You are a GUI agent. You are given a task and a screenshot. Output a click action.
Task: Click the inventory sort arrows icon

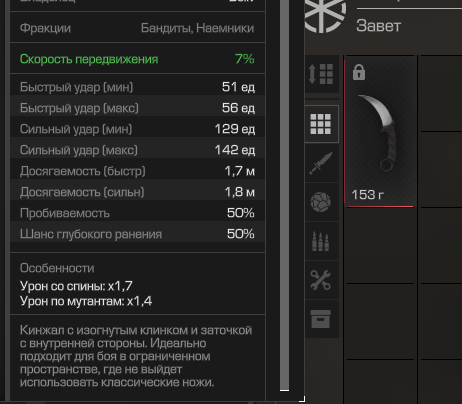(321, 74)
